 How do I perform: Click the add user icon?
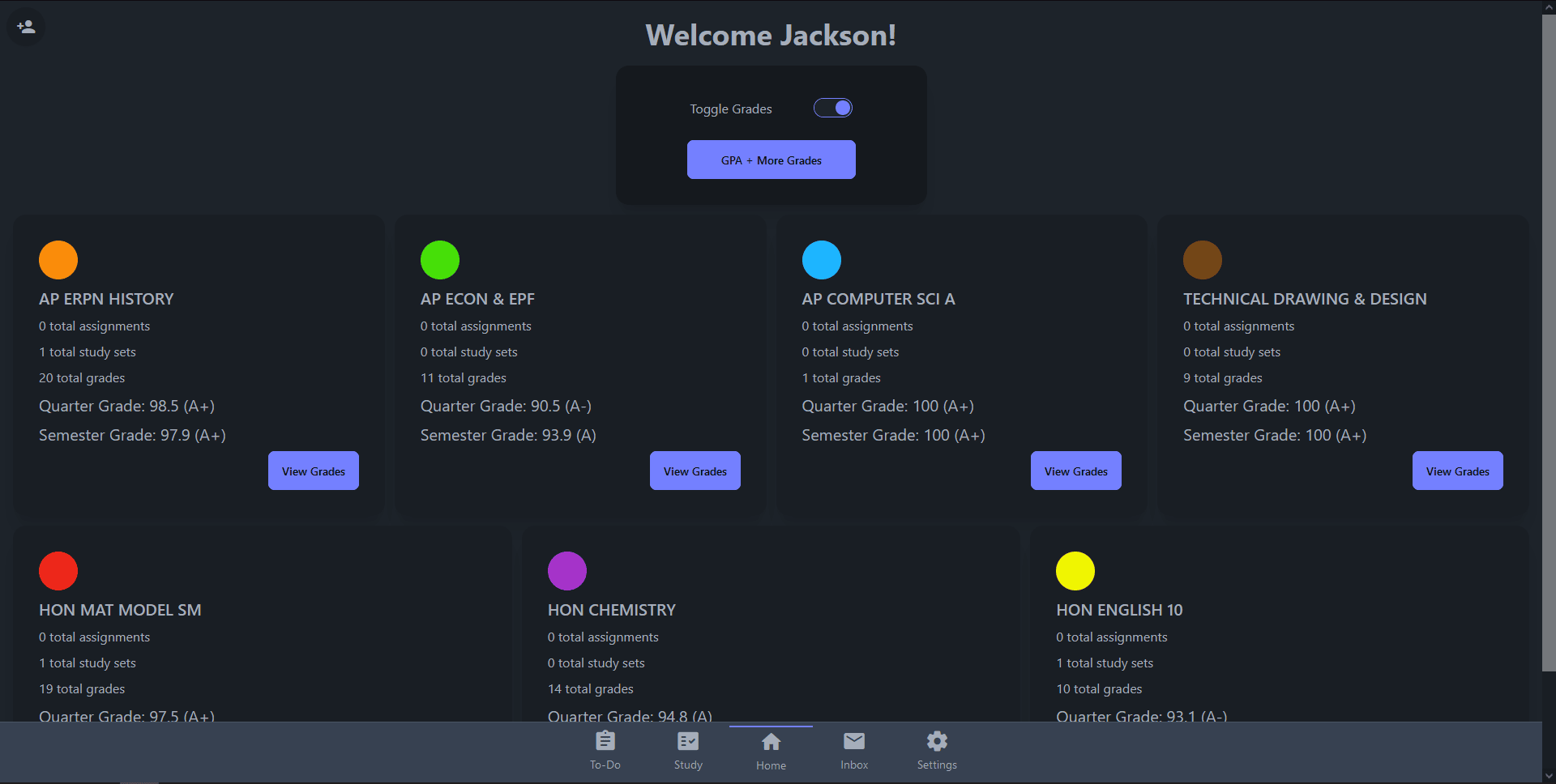click(26, 27)
